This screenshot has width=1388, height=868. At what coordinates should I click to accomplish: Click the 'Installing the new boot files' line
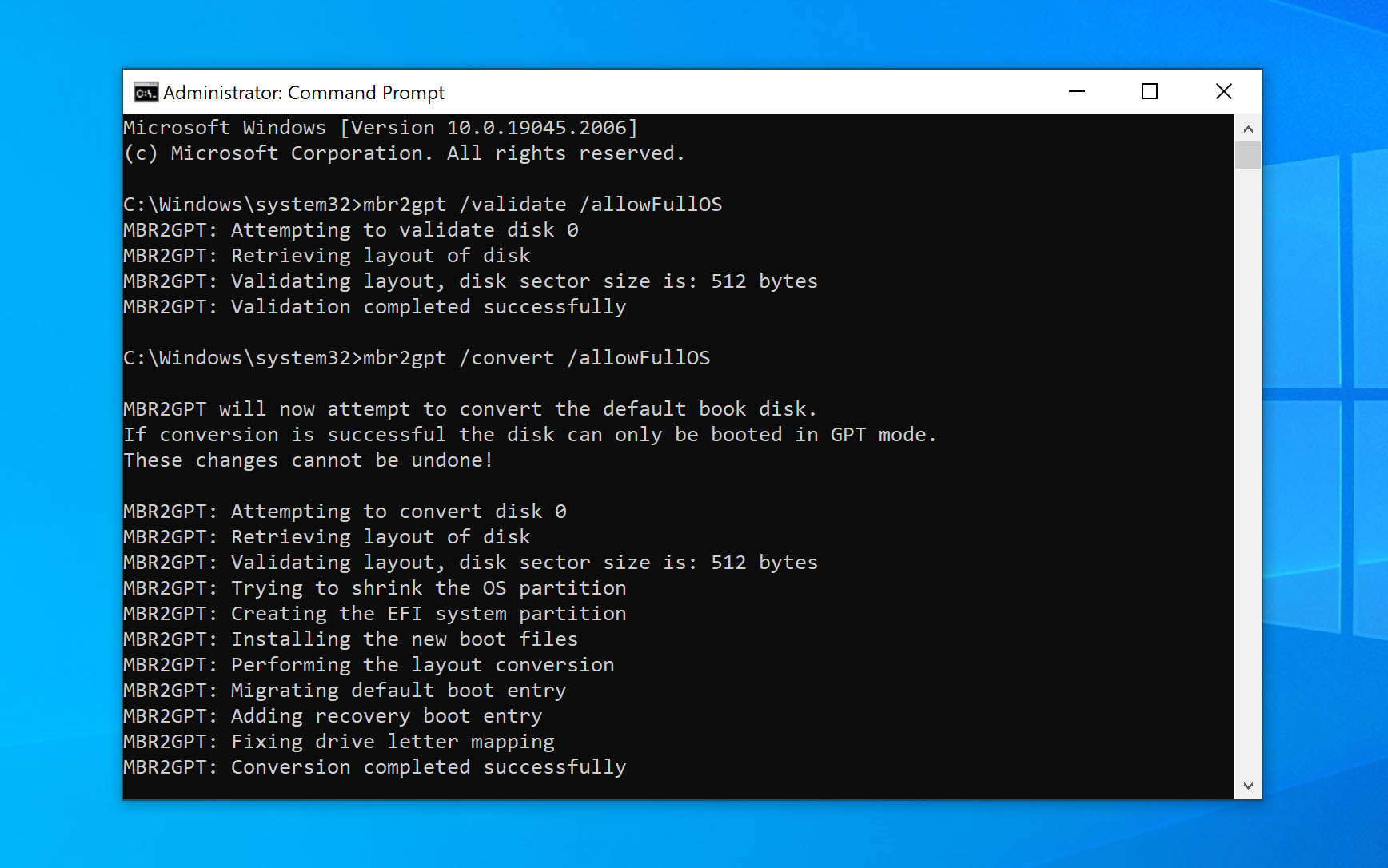pyautogui.click(x=351, y=639)
